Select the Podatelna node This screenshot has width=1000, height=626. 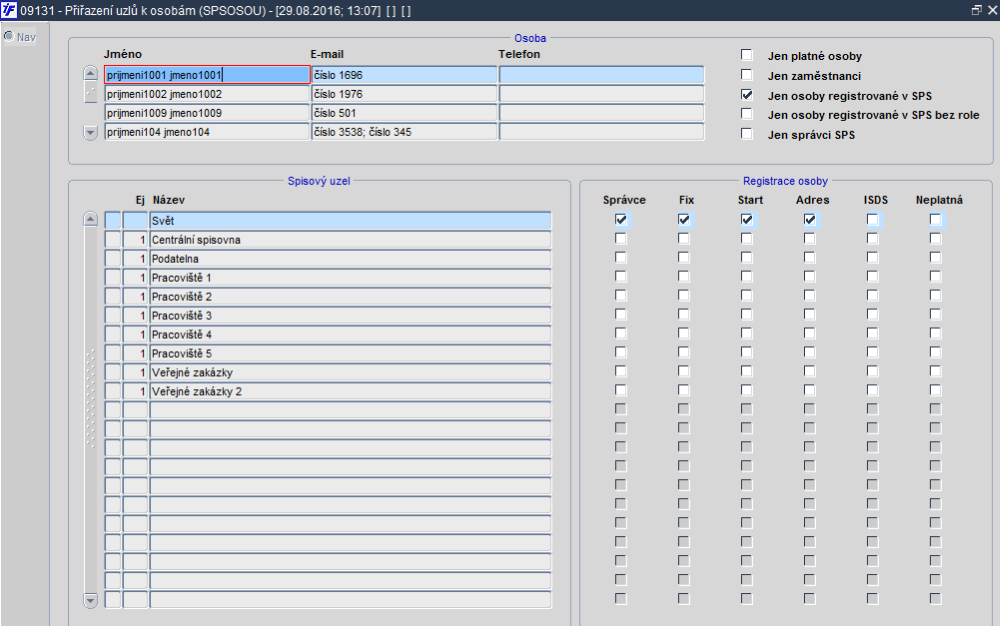(x=350, y=259)
